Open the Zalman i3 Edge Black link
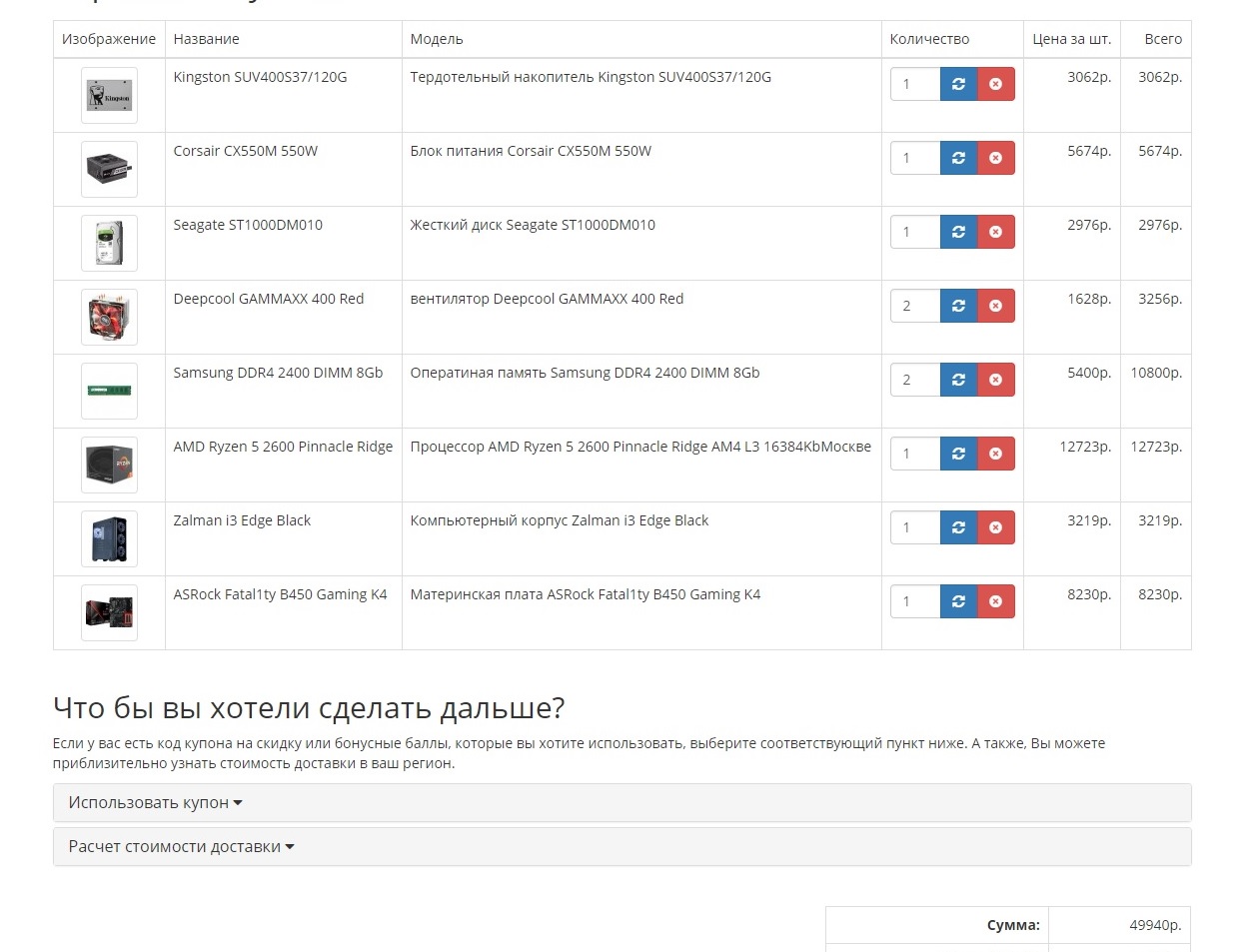Viewport: 1240px width, 952px height. coord(242,520)
